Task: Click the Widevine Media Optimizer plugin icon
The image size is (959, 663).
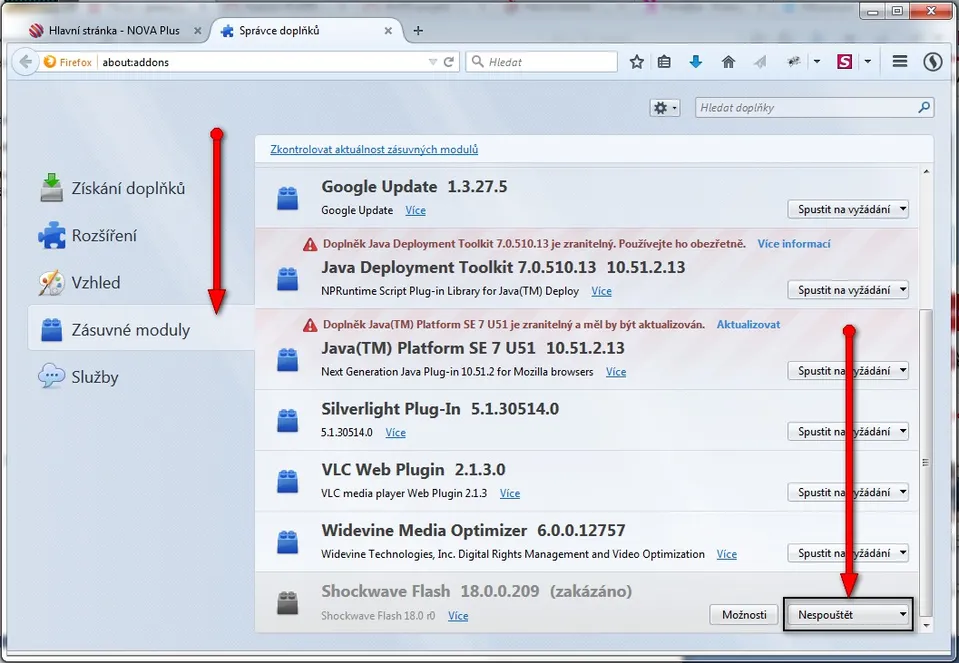Action: pyautogui.click(x=287, y=542)
